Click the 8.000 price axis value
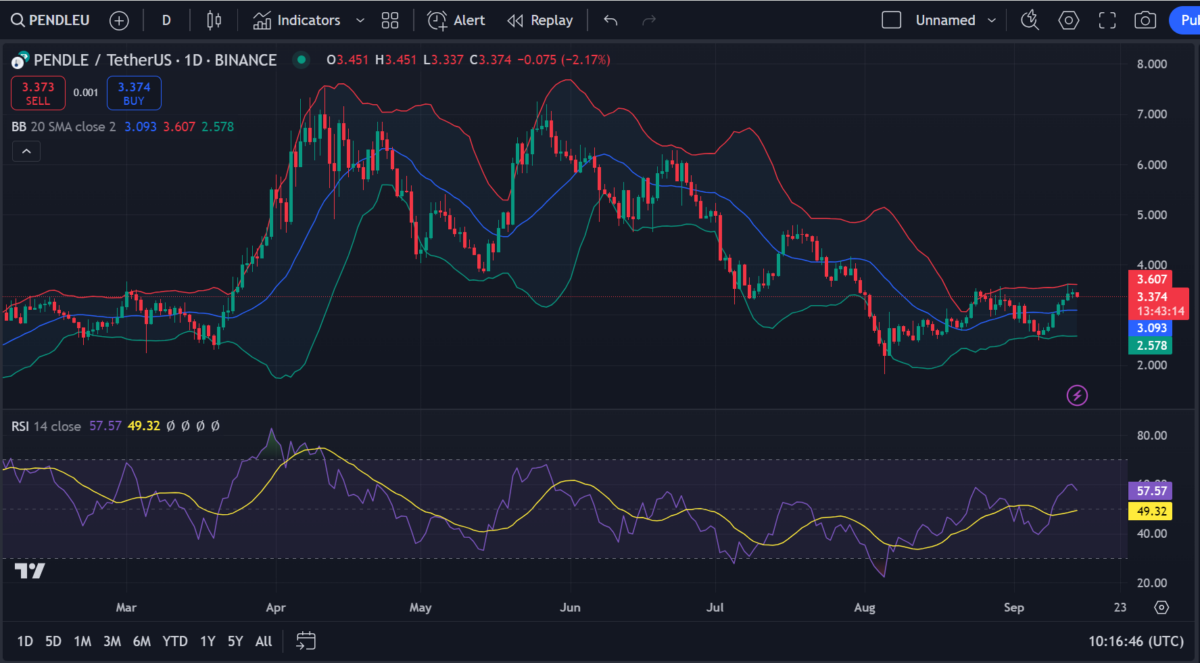The image size is (1200, 663). [1152, 64]
